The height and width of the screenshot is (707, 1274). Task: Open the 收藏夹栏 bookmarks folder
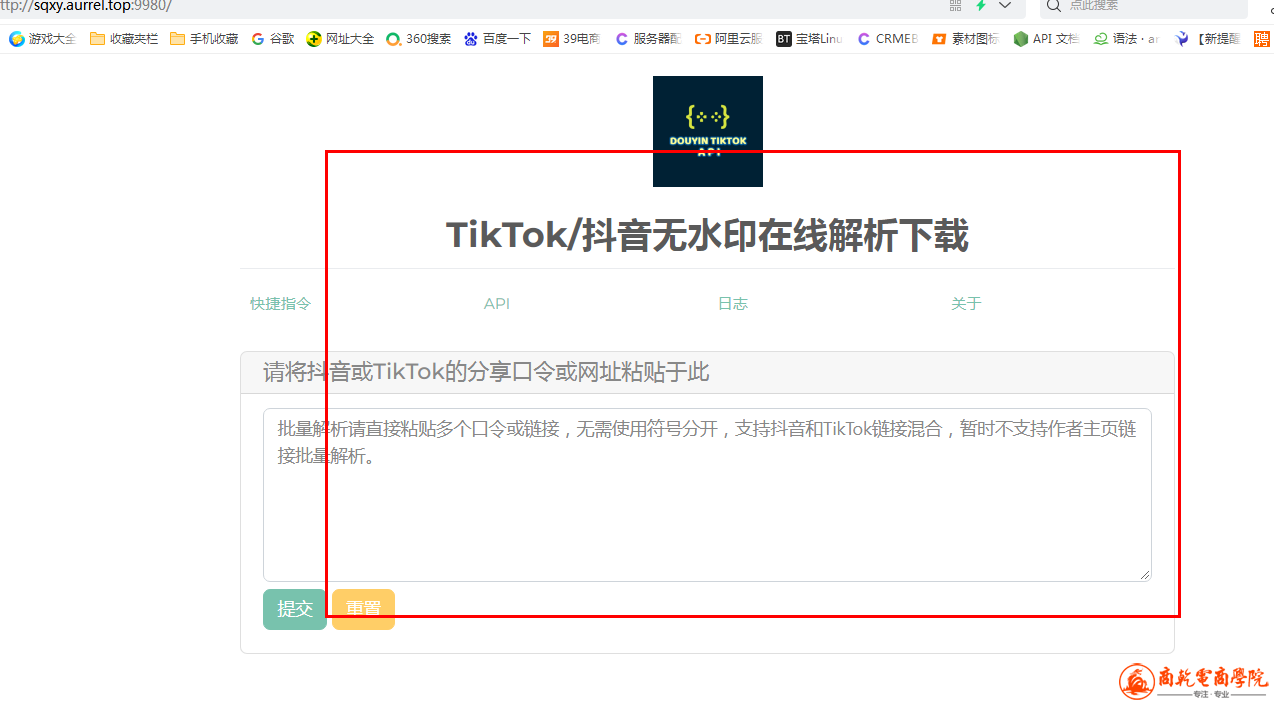[124, 39]
